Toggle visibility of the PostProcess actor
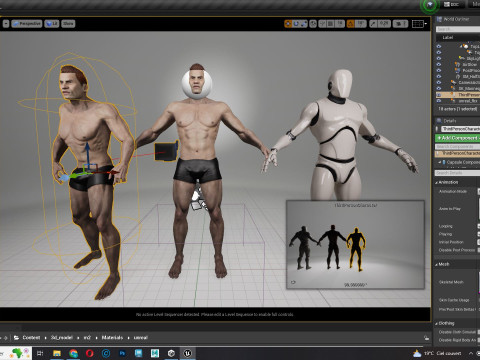The height and width of the screenshot is (360, 480). coord(439,70)
